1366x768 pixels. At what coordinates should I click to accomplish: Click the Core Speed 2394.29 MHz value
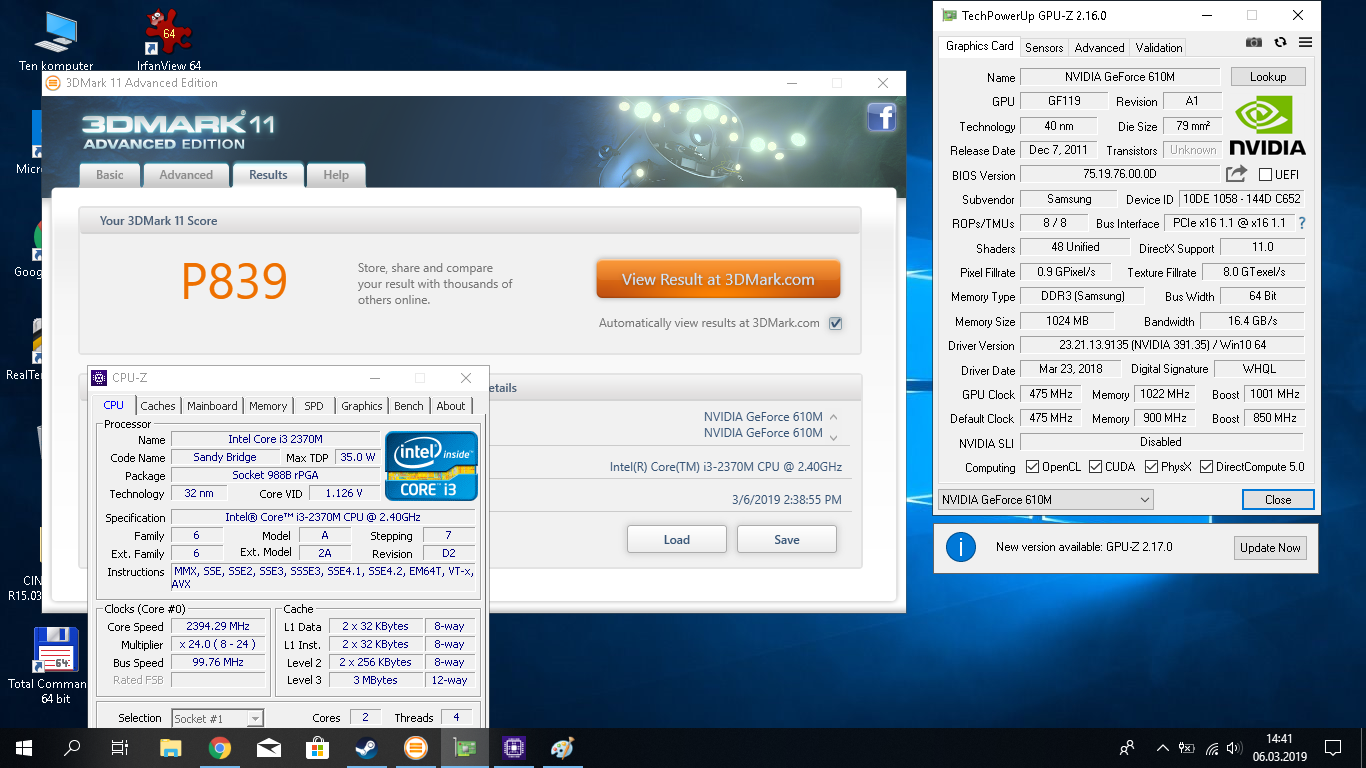[x=218, y=626]
